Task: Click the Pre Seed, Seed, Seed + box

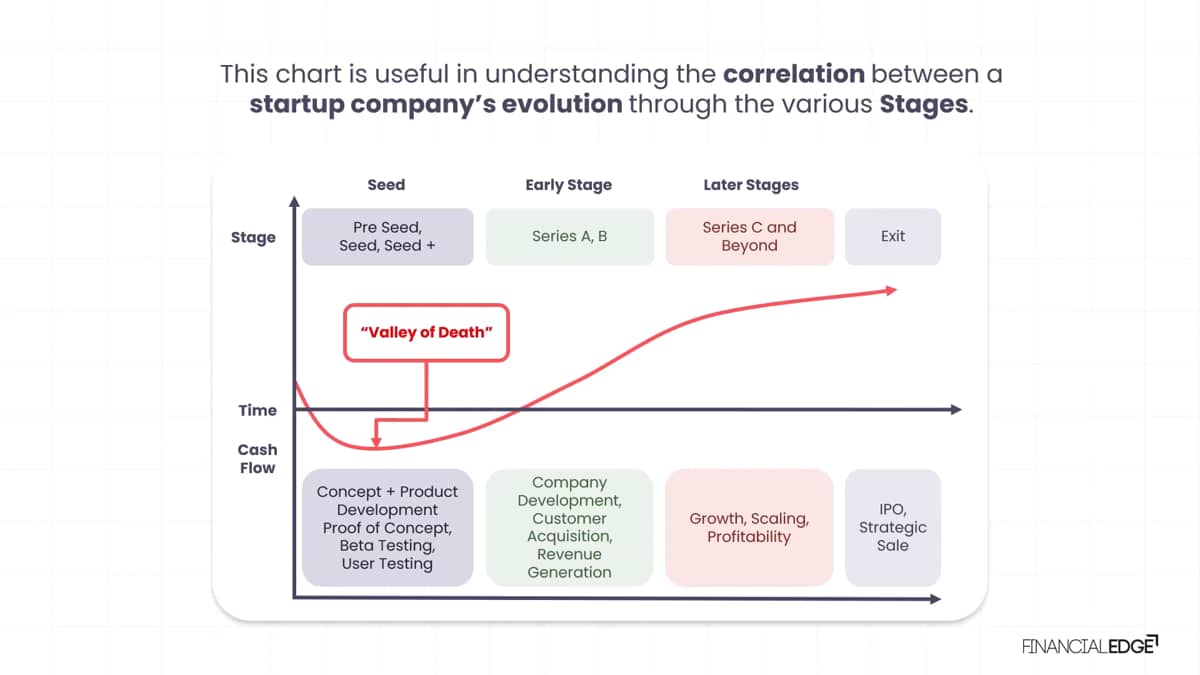Action: point(388,237)
